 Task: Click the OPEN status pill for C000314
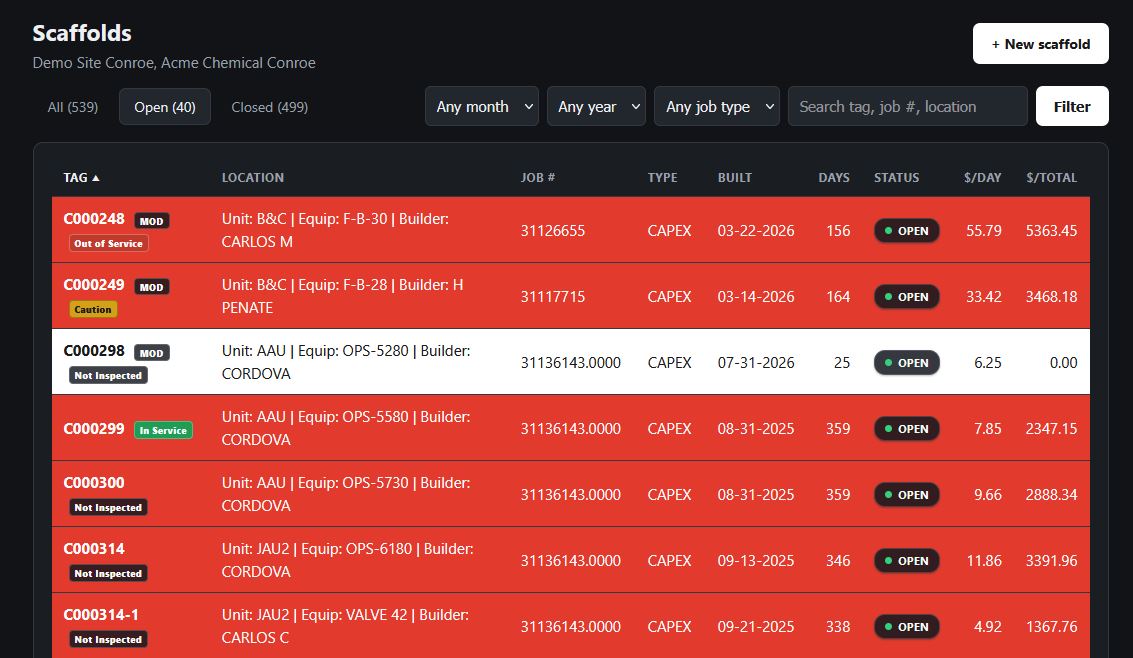pyautogui.click(x=907, y=561)
